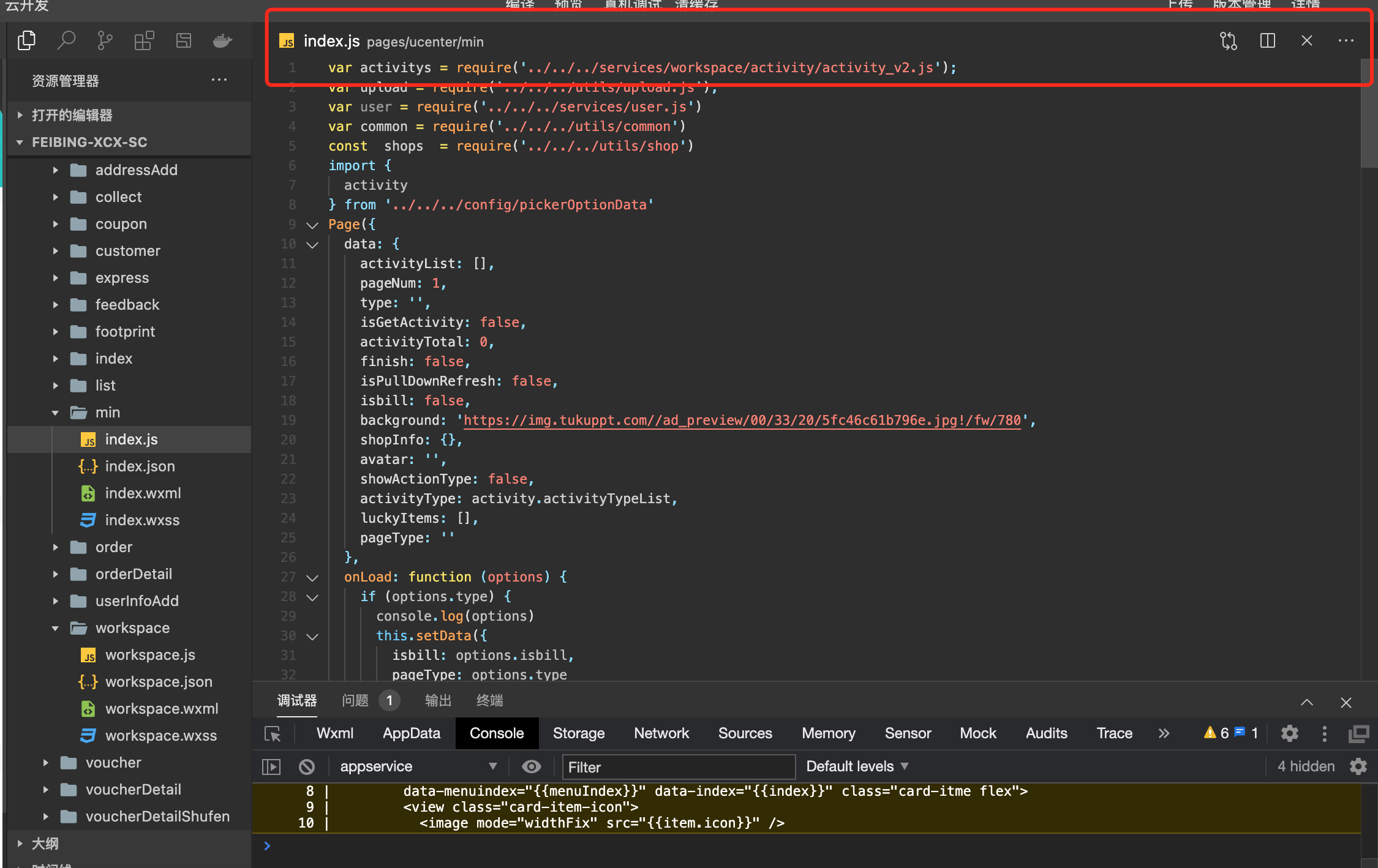Screen dimensions: 1378x868
Task: Click the compare changes editor icon
Action: click(1228, 41)
